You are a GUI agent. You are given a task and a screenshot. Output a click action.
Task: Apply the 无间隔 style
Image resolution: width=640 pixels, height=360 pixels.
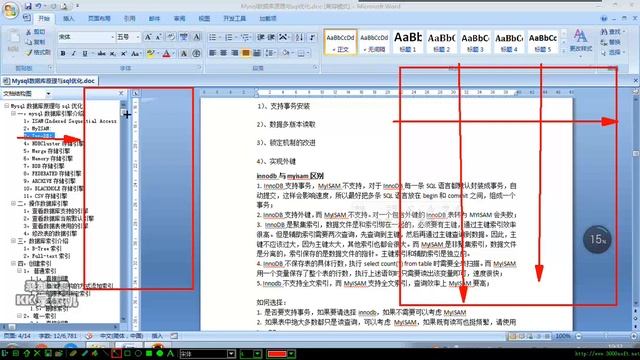click(x=374, y=42)
